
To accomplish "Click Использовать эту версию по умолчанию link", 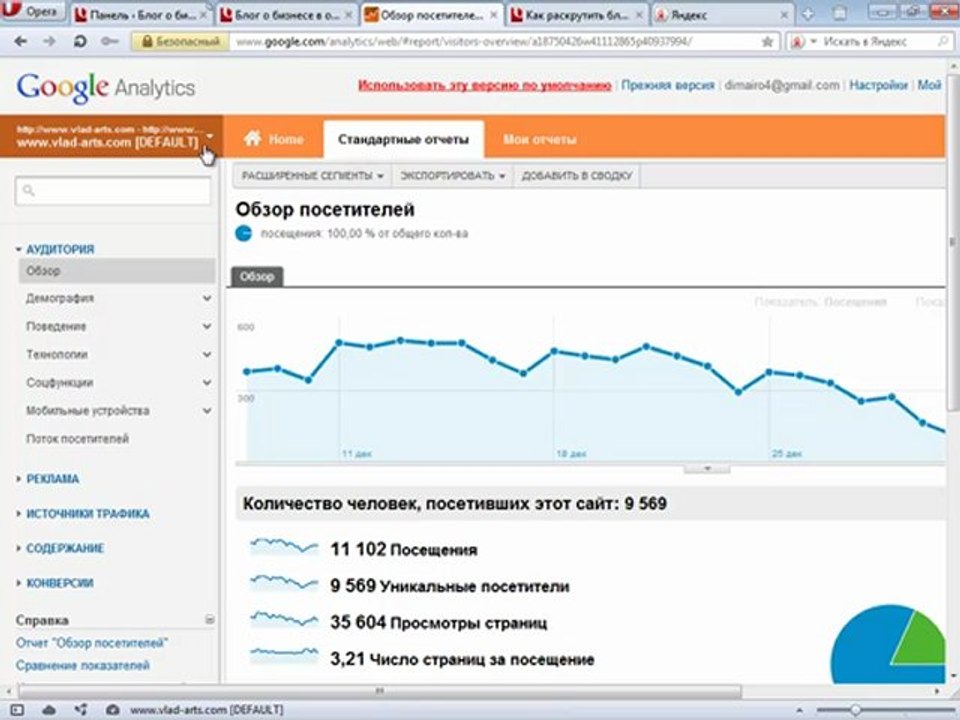I will [485, 85].
